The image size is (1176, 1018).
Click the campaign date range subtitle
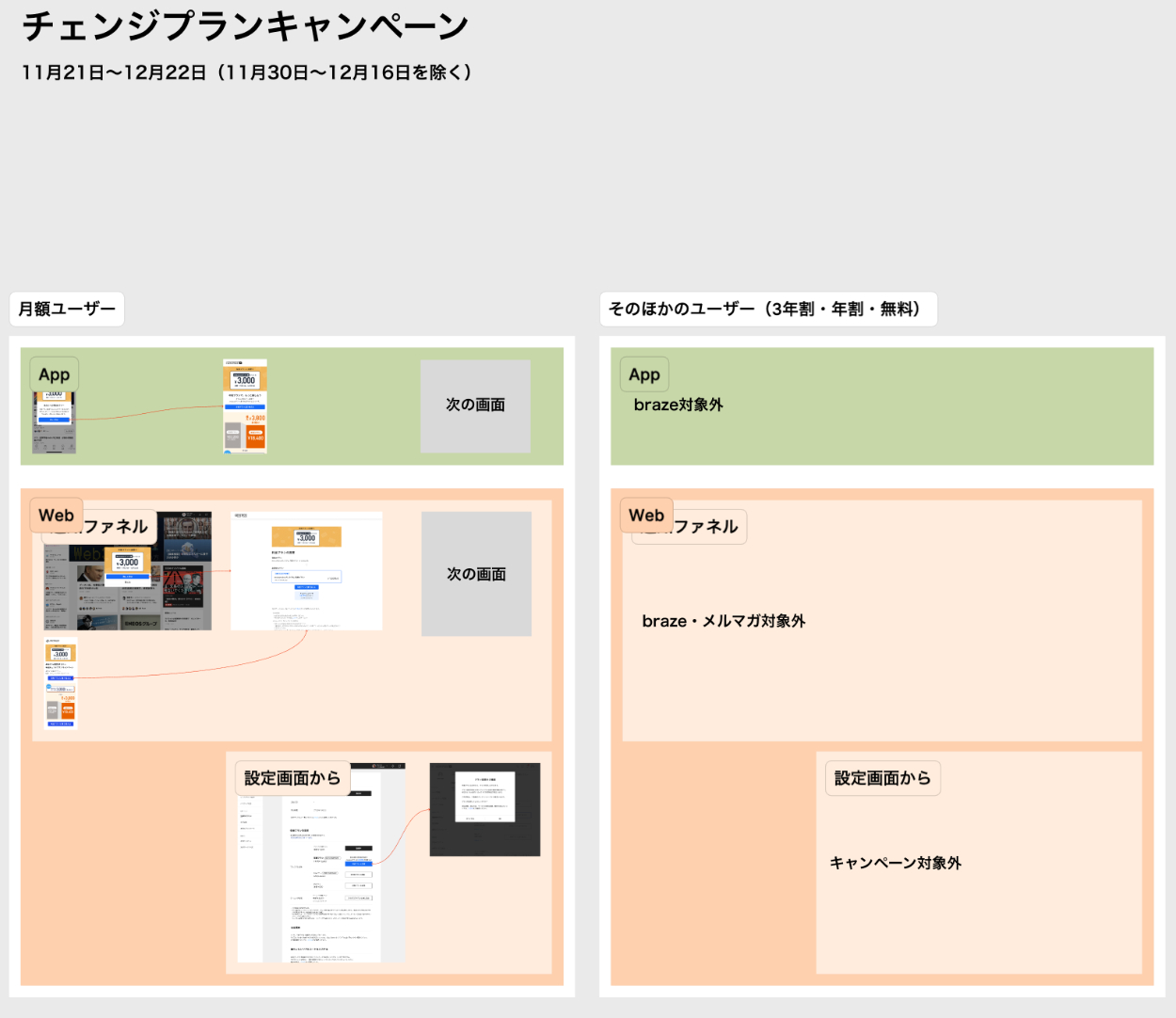pyautogui.click(x=246, y=72)
